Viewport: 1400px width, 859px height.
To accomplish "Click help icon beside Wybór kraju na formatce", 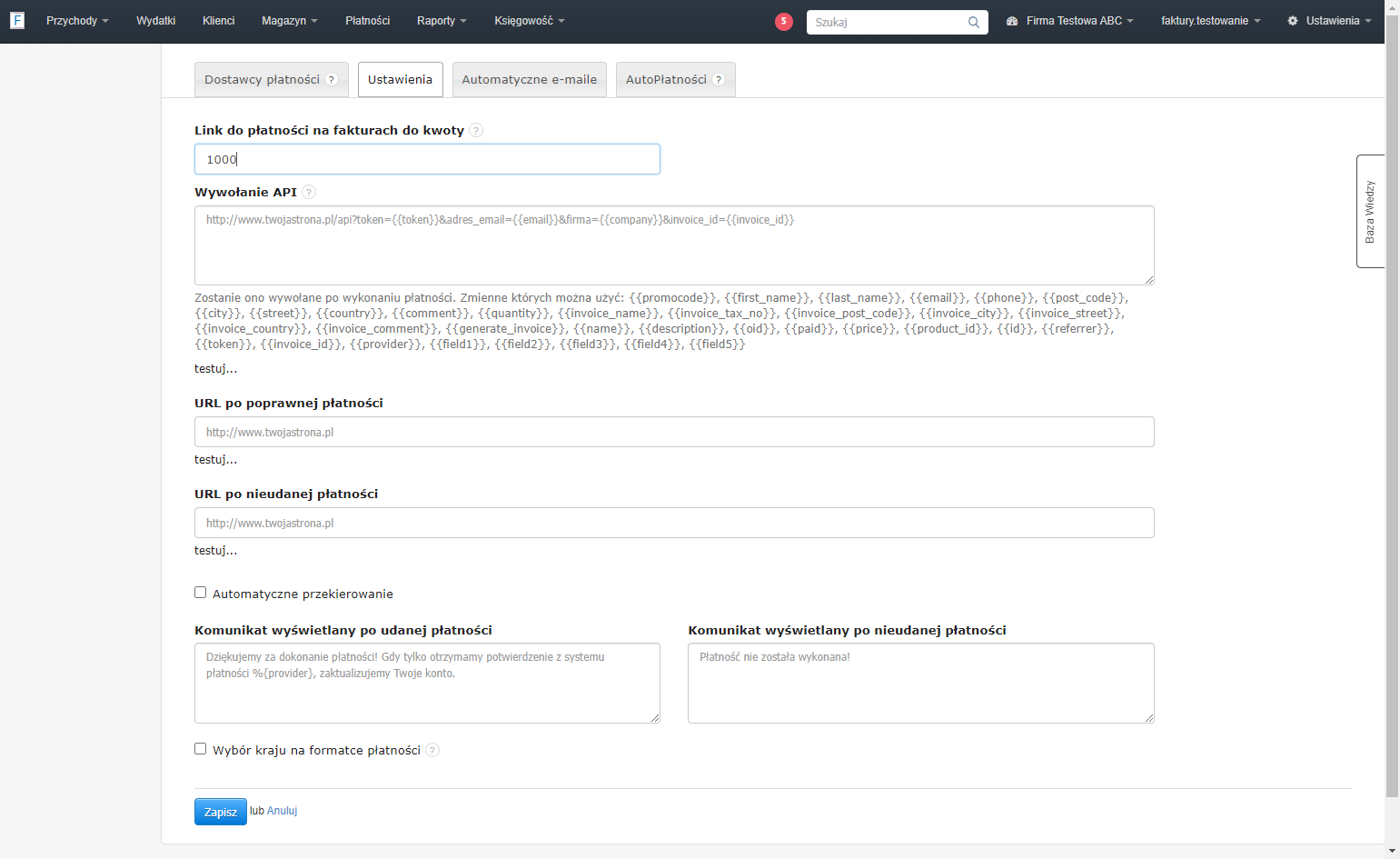I will (x=432, y=751).
